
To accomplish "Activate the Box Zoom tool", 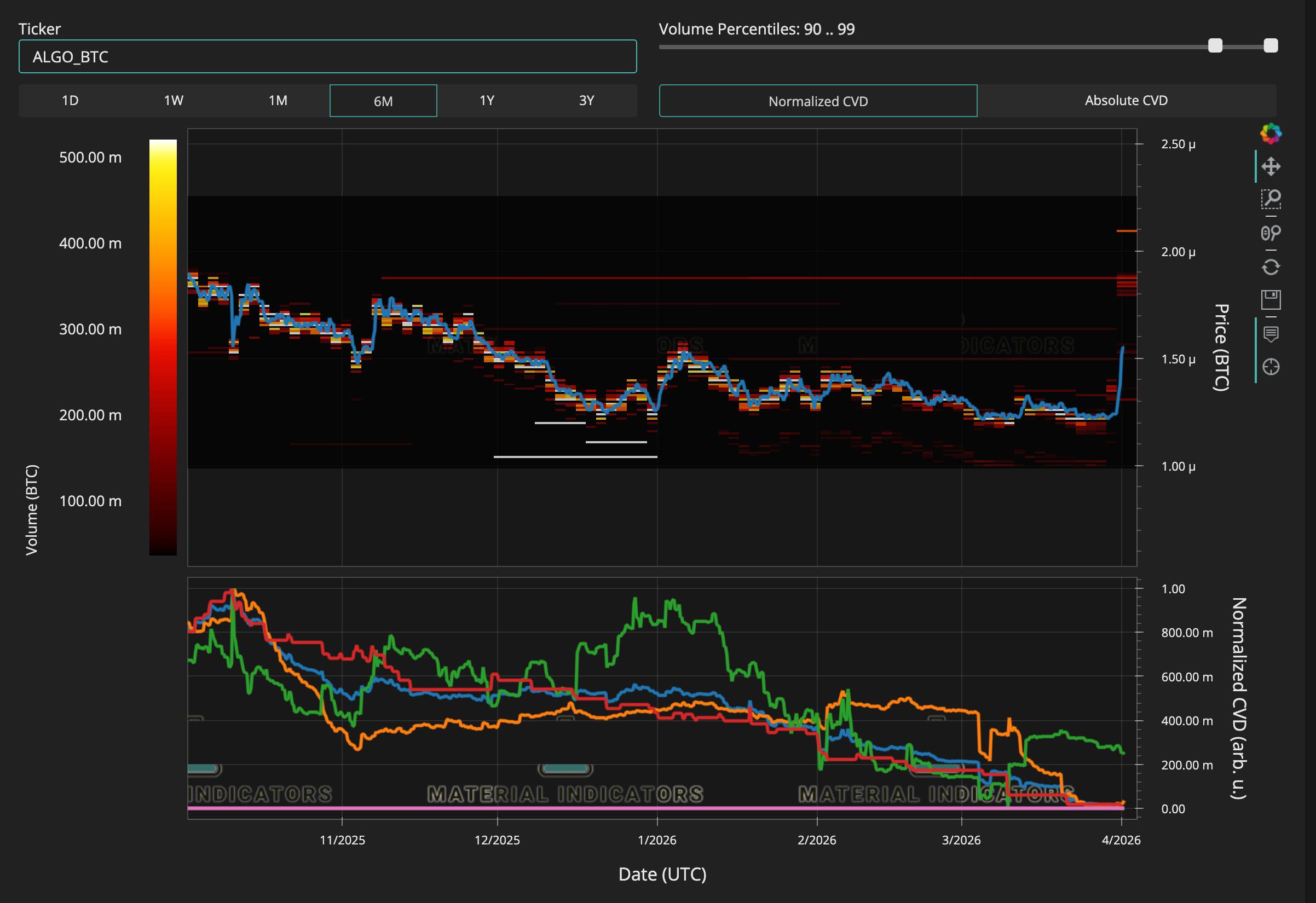I will (x=1271, y=199).
